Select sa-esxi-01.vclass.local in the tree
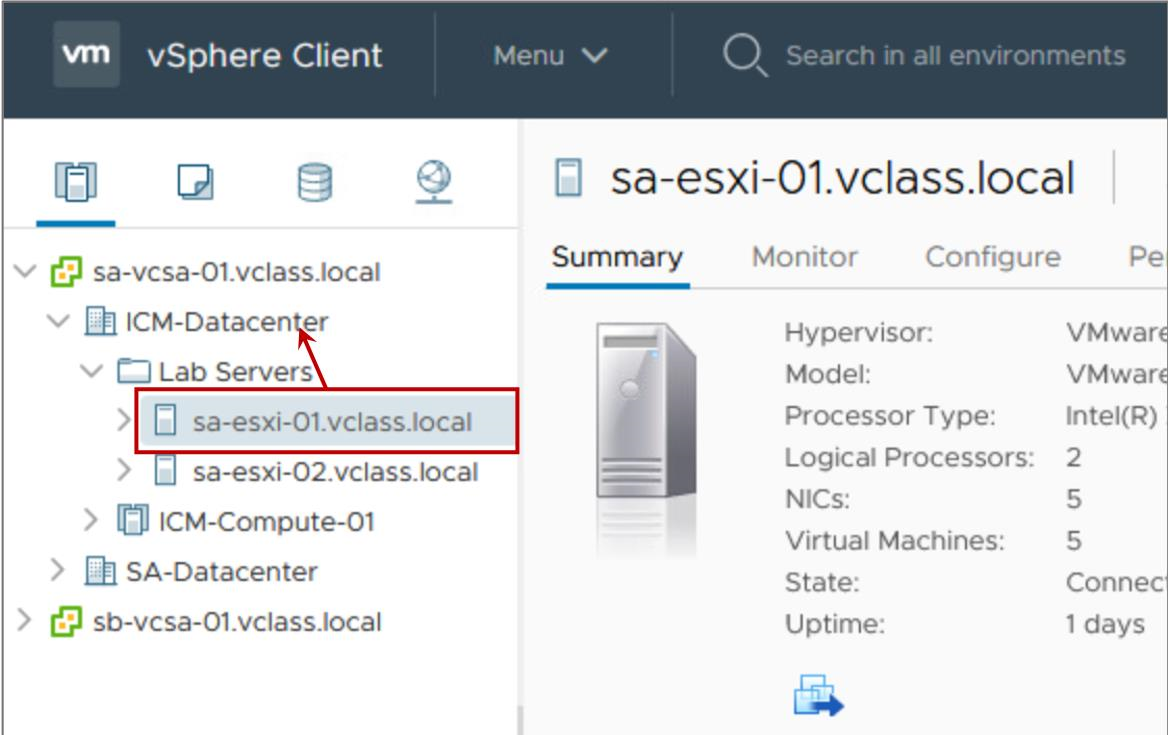Screen dimensions: 1168x735 click(x=332, y=421)
